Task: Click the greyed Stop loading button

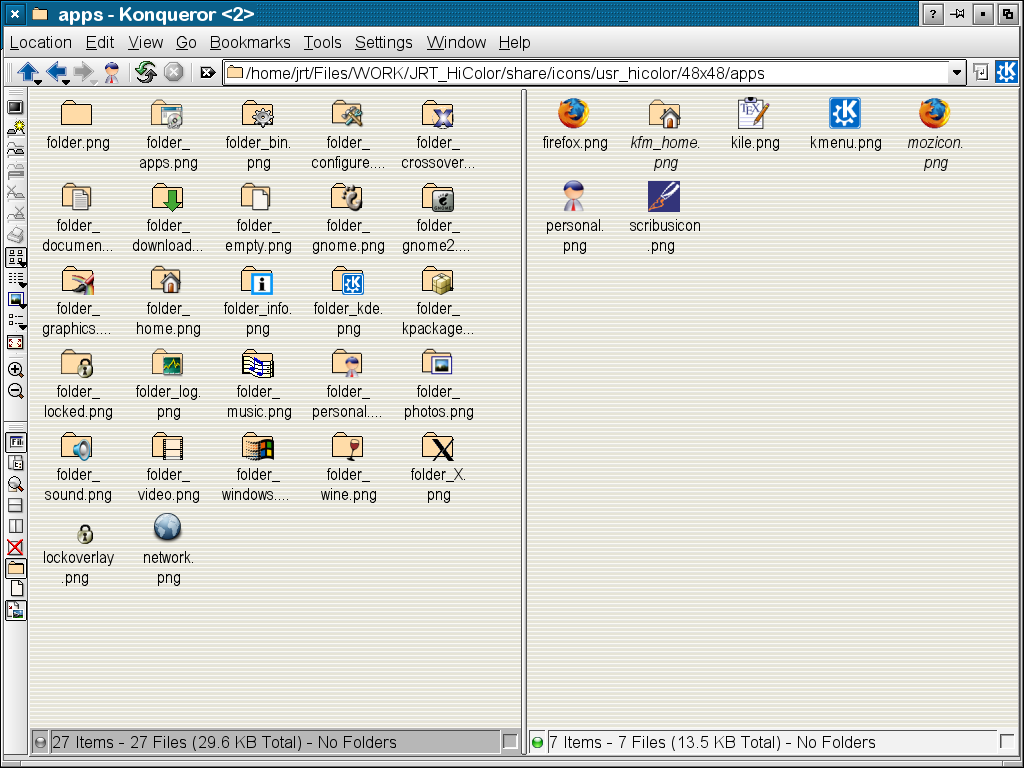Action: (x=173, y=71)
